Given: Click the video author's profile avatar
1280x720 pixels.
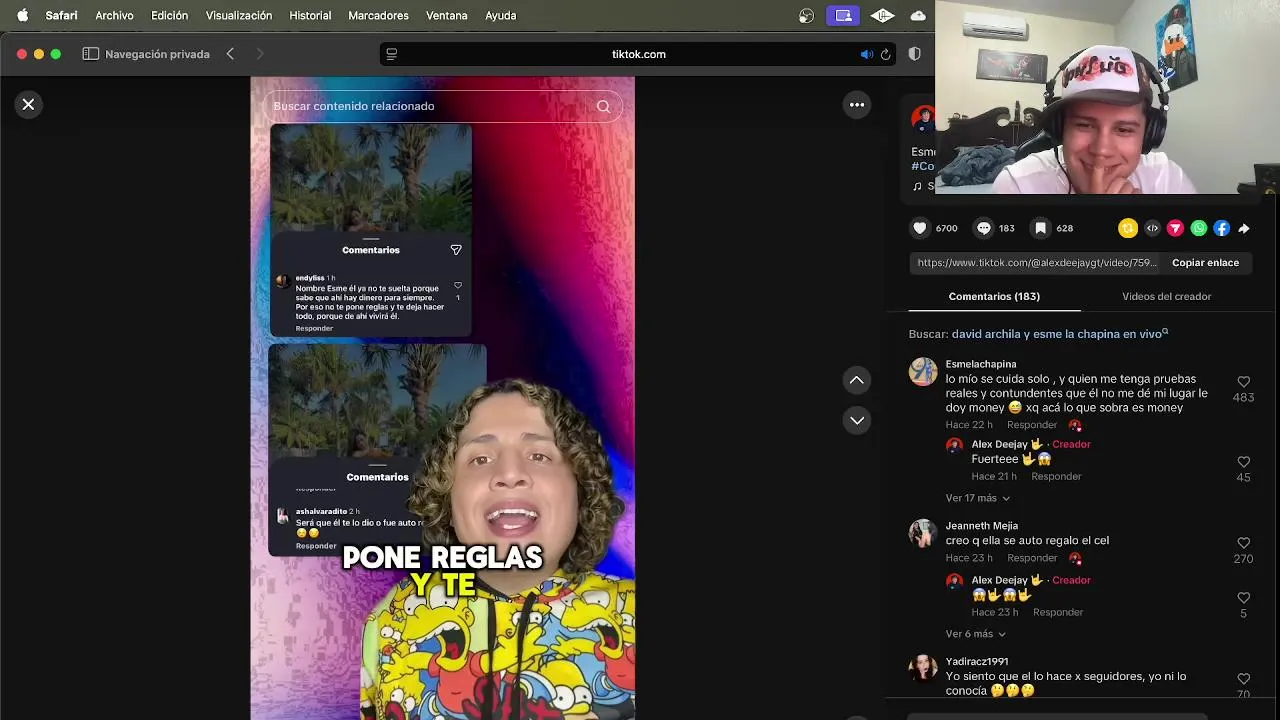Looking at the screenshot, I should click(x=922, y=118).
